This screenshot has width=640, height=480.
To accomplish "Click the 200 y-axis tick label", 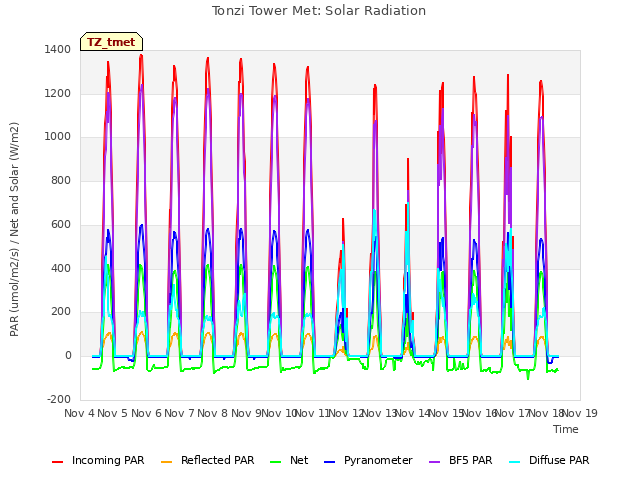I will [x=61, y=312].
